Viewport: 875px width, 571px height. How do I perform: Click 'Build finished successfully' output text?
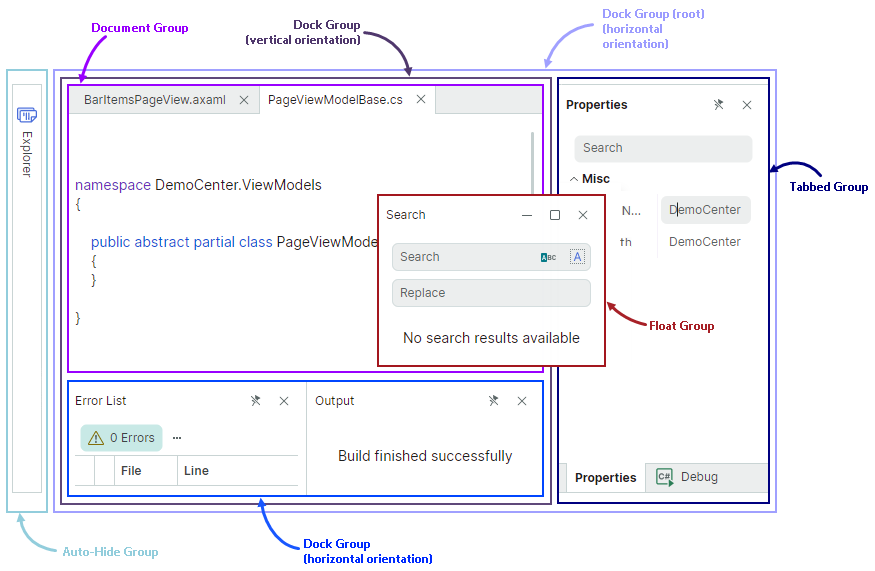point(425,456)
